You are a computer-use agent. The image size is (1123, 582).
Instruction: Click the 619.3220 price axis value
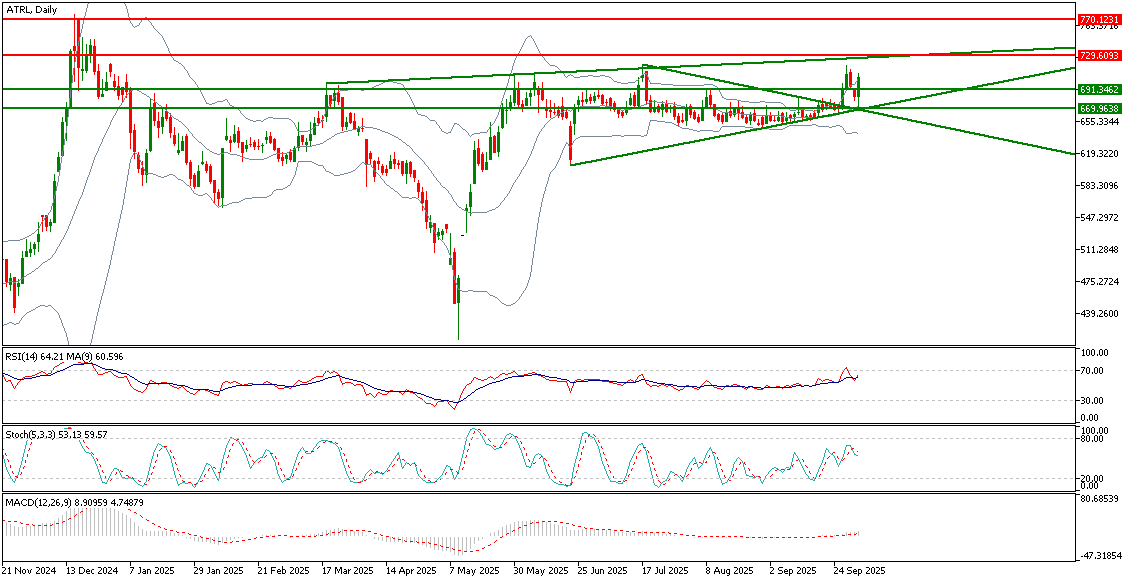click(1100, 154)
